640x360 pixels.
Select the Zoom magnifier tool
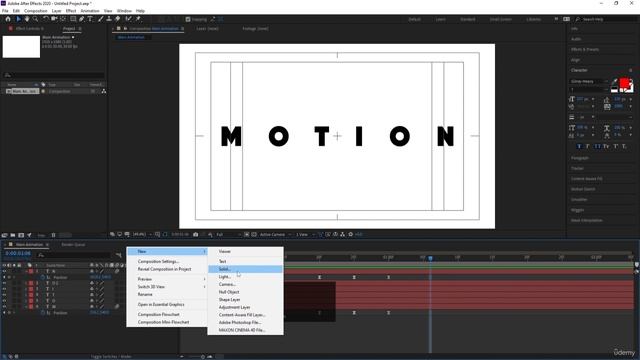pyautogui.click(x=36, y=19)
